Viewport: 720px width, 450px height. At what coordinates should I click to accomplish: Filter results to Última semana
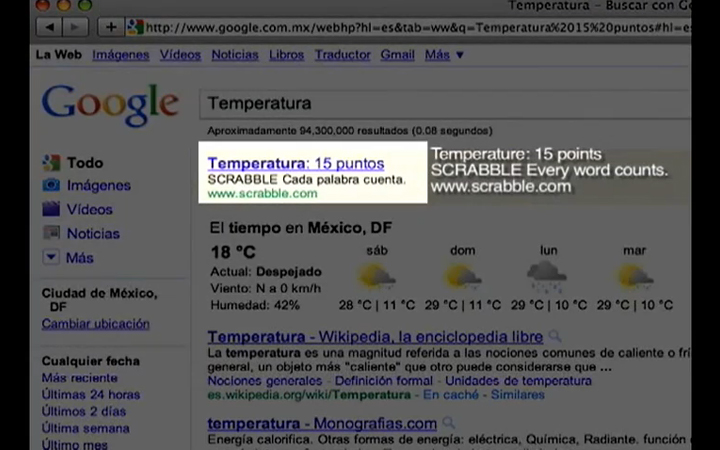[85, 428]
